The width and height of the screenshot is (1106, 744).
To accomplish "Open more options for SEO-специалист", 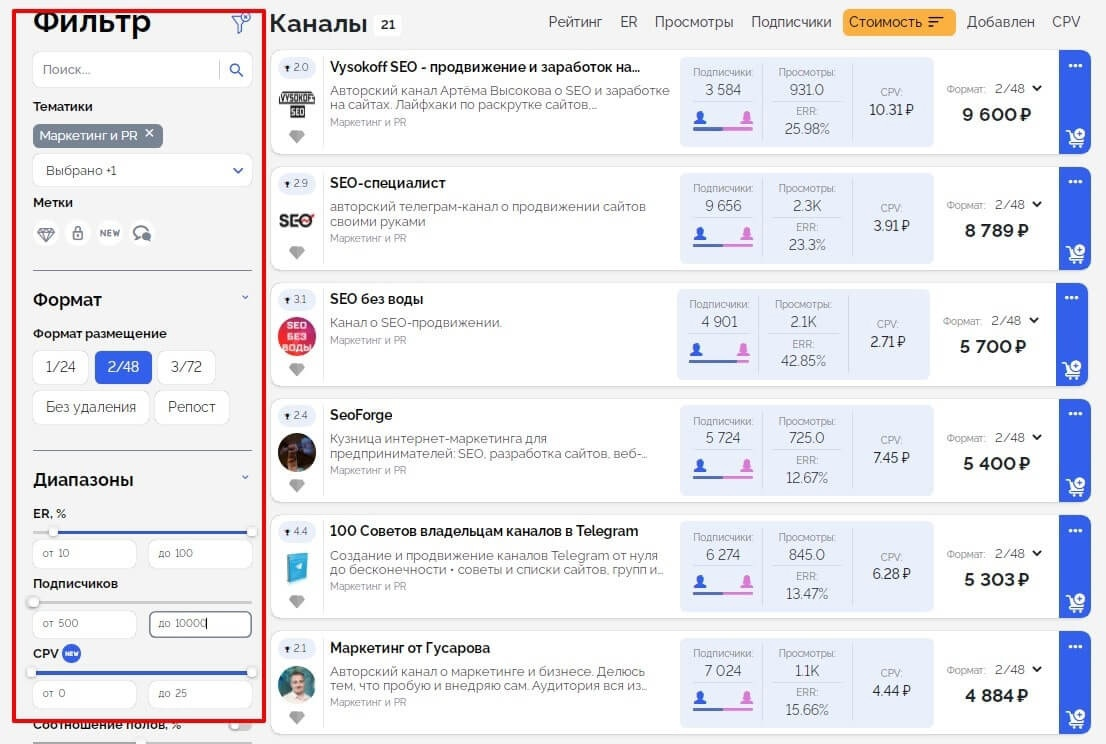I will coord(1075,182).
